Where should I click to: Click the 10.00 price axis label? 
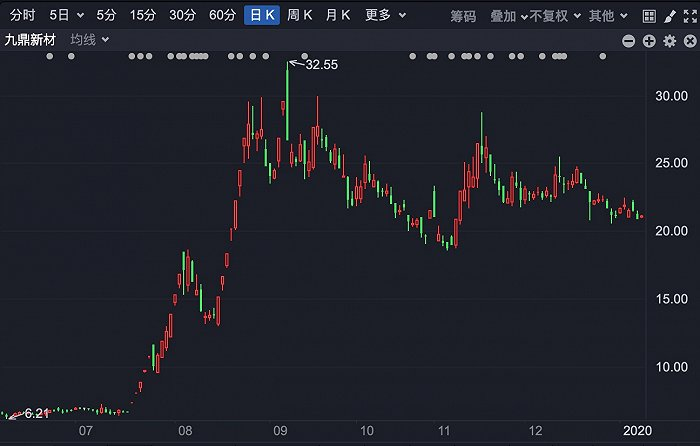pyautogui.click(x=671, y=367)
